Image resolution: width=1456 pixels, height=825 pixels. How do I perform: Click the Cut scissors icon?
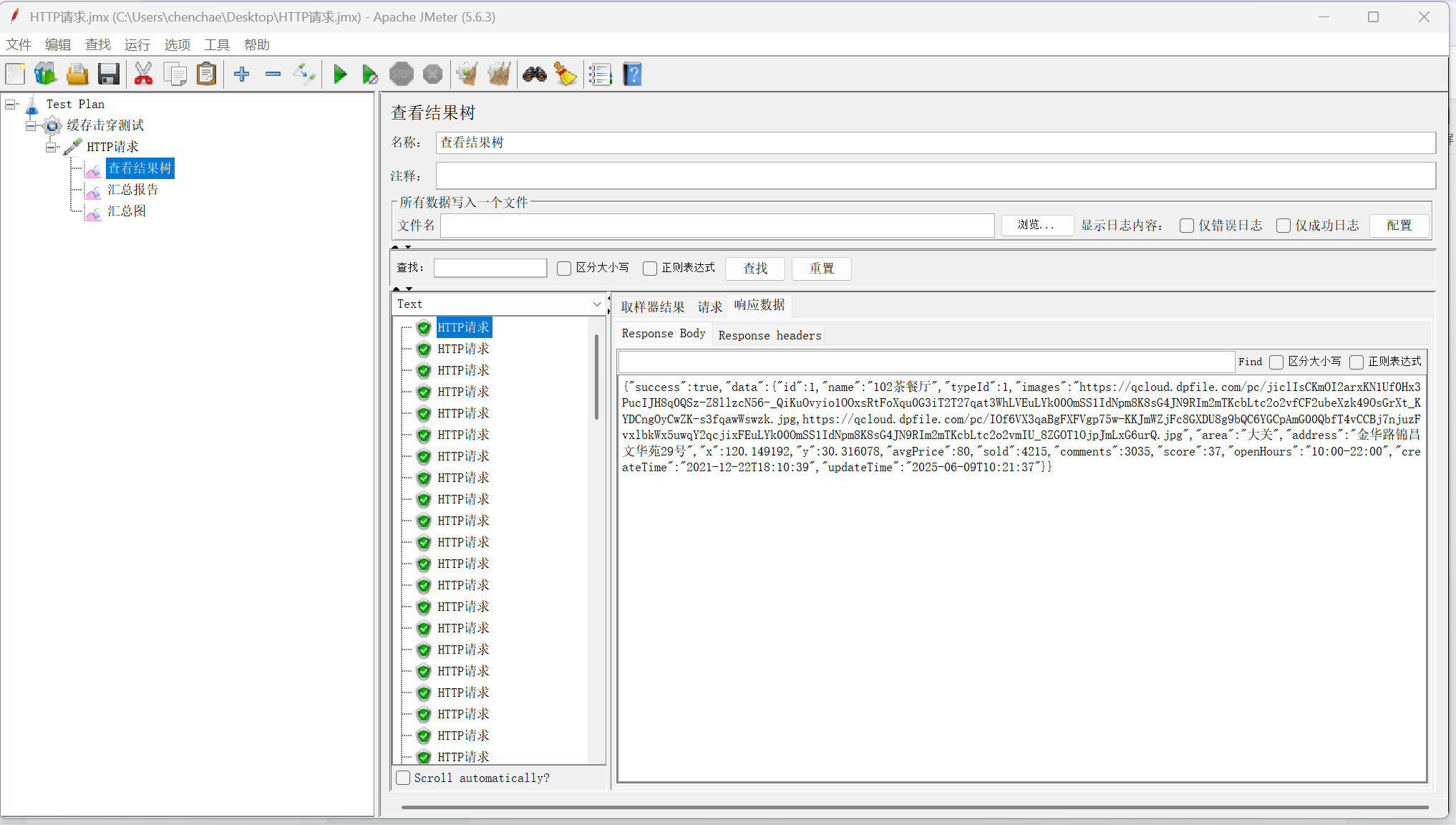(143, 74)
